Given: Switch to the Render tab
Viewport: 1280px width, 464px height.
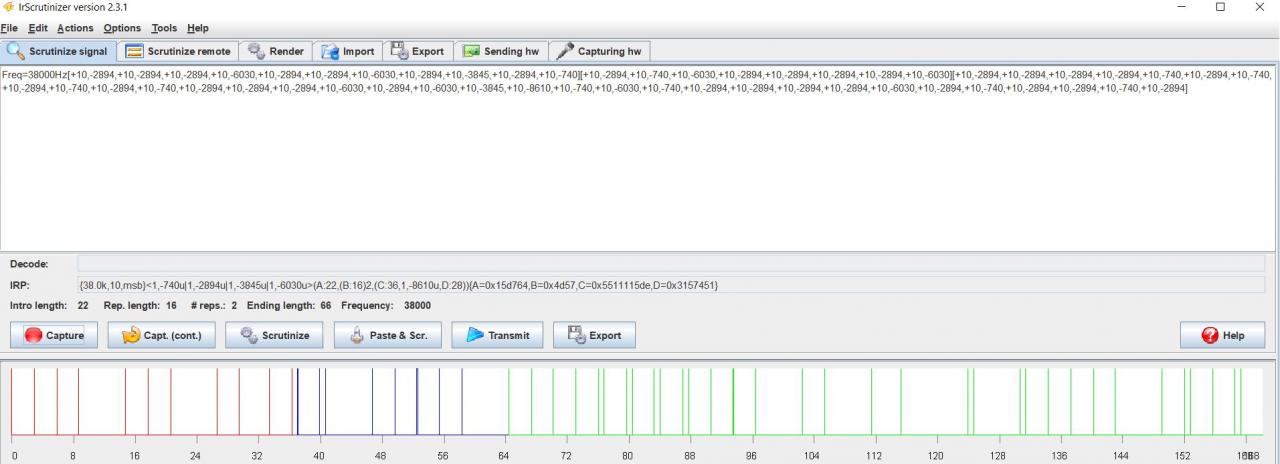Looking at the screenshot, I should [x=275, y=51].
